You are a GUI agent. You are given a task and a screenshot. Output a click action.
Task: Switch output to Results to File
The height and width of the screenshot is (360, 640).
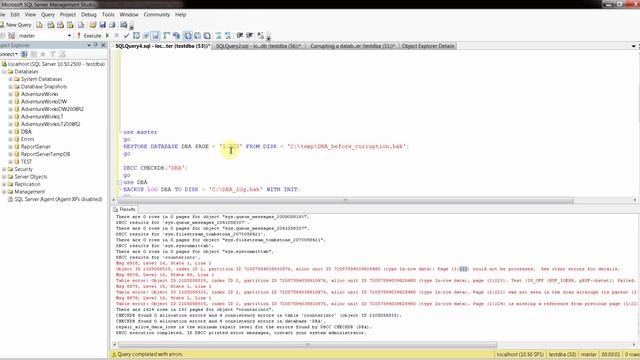[x=207, y=36]
